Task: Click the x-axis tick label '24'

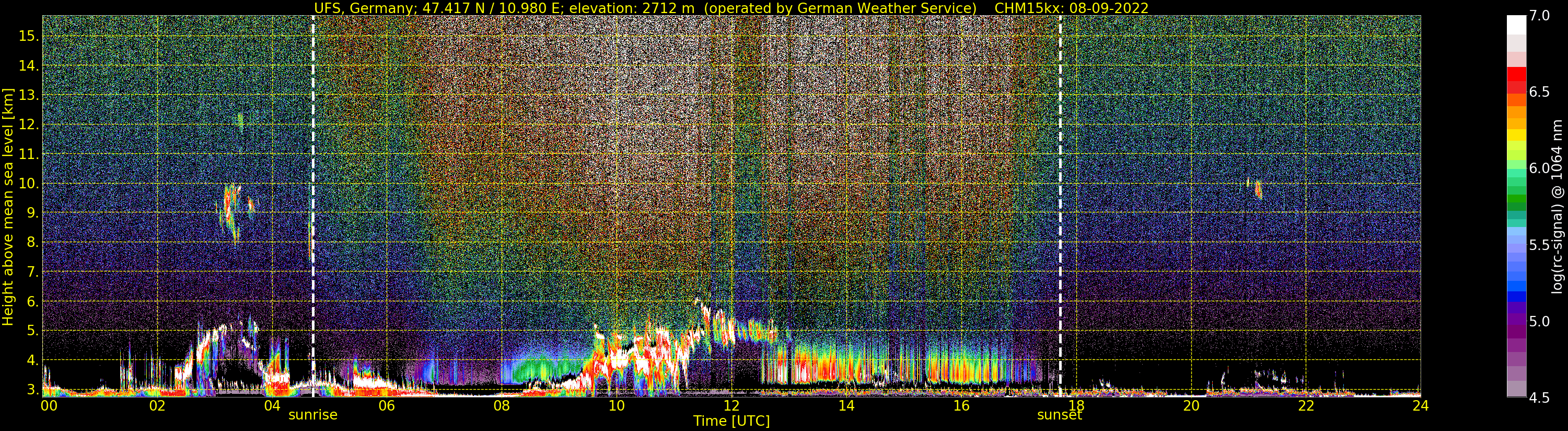Action: click(x=1420, y=406)
